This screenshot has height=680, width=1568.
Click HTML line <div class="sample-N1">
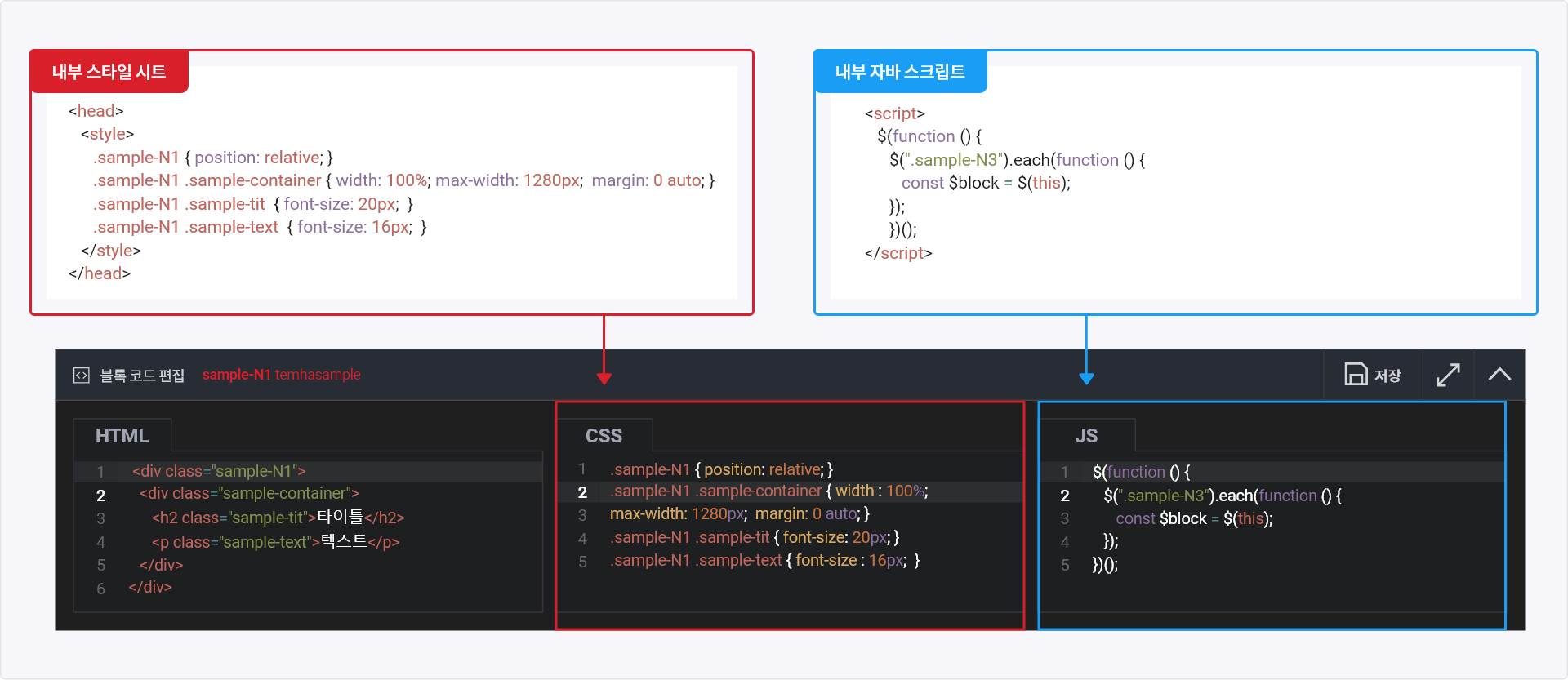pos(219,472)
